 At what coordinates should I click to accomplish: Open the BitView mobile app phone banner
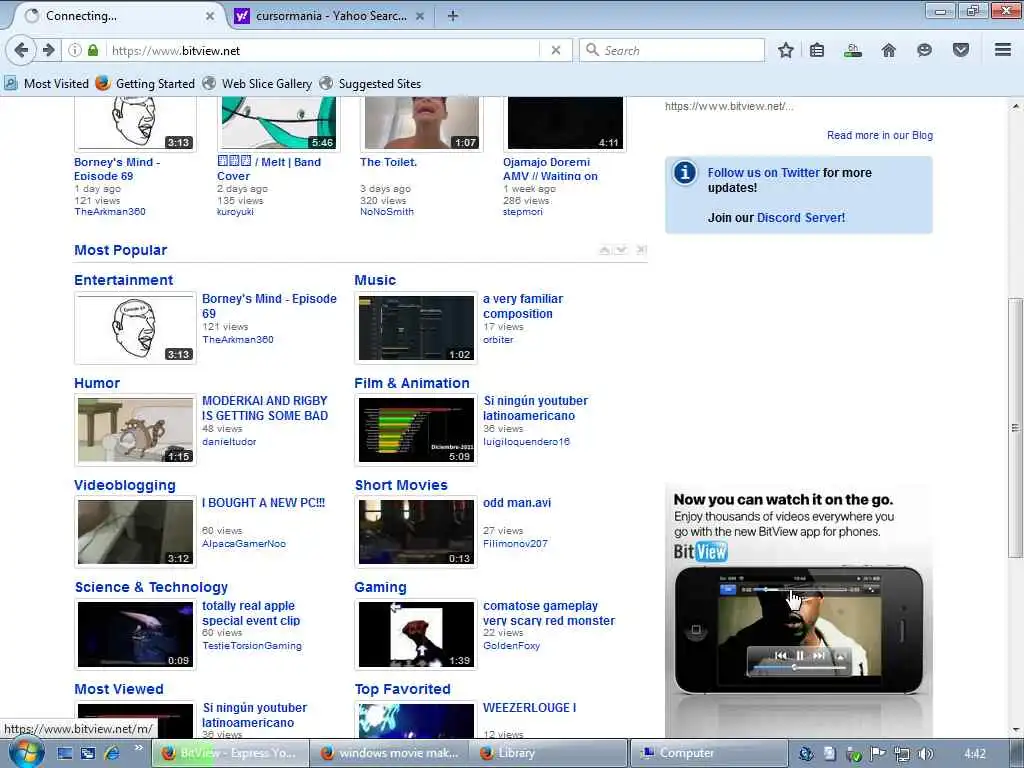799,611
